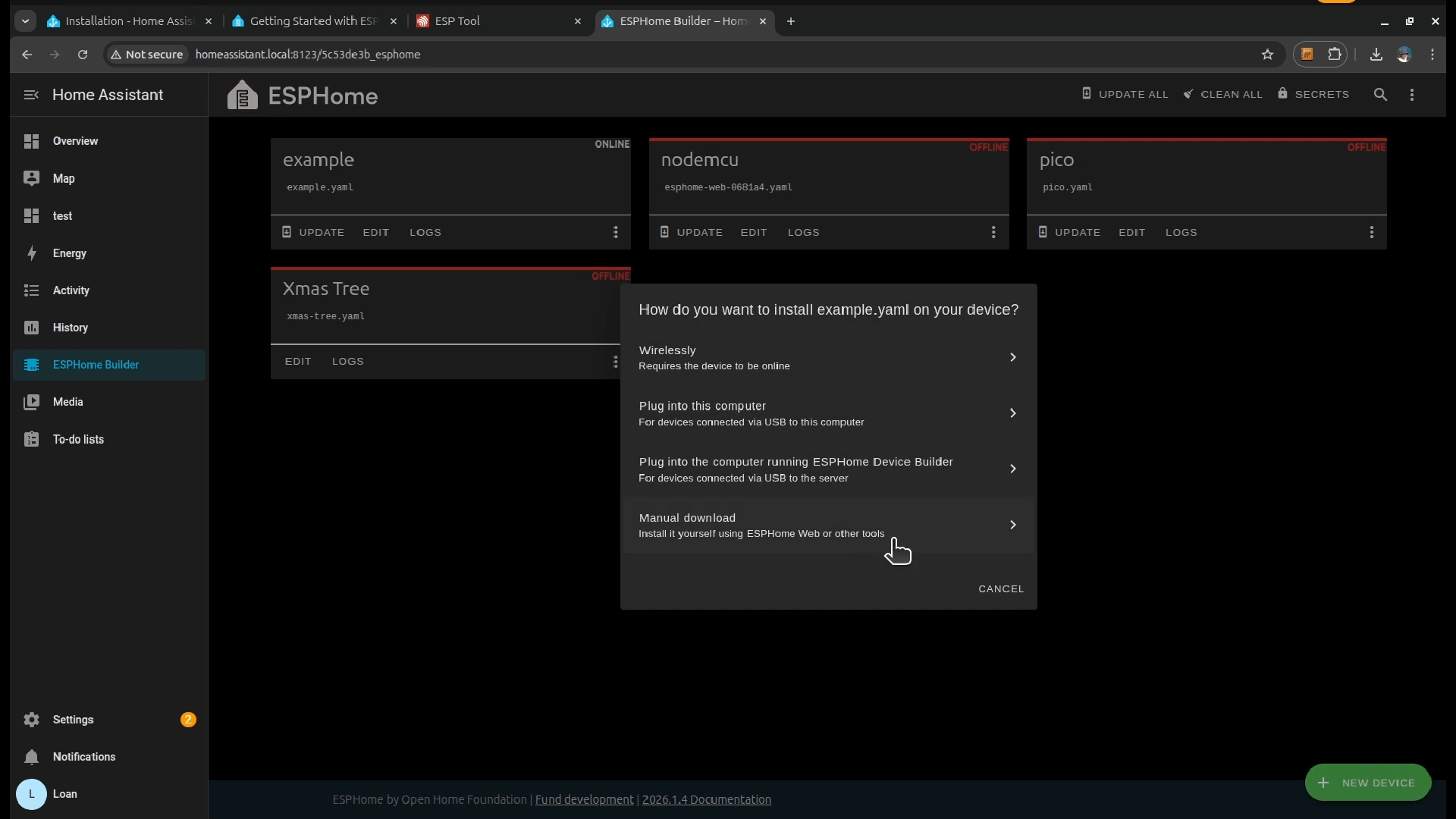Select ESPHome Builder in the sidebar

(x=109, y=365)
